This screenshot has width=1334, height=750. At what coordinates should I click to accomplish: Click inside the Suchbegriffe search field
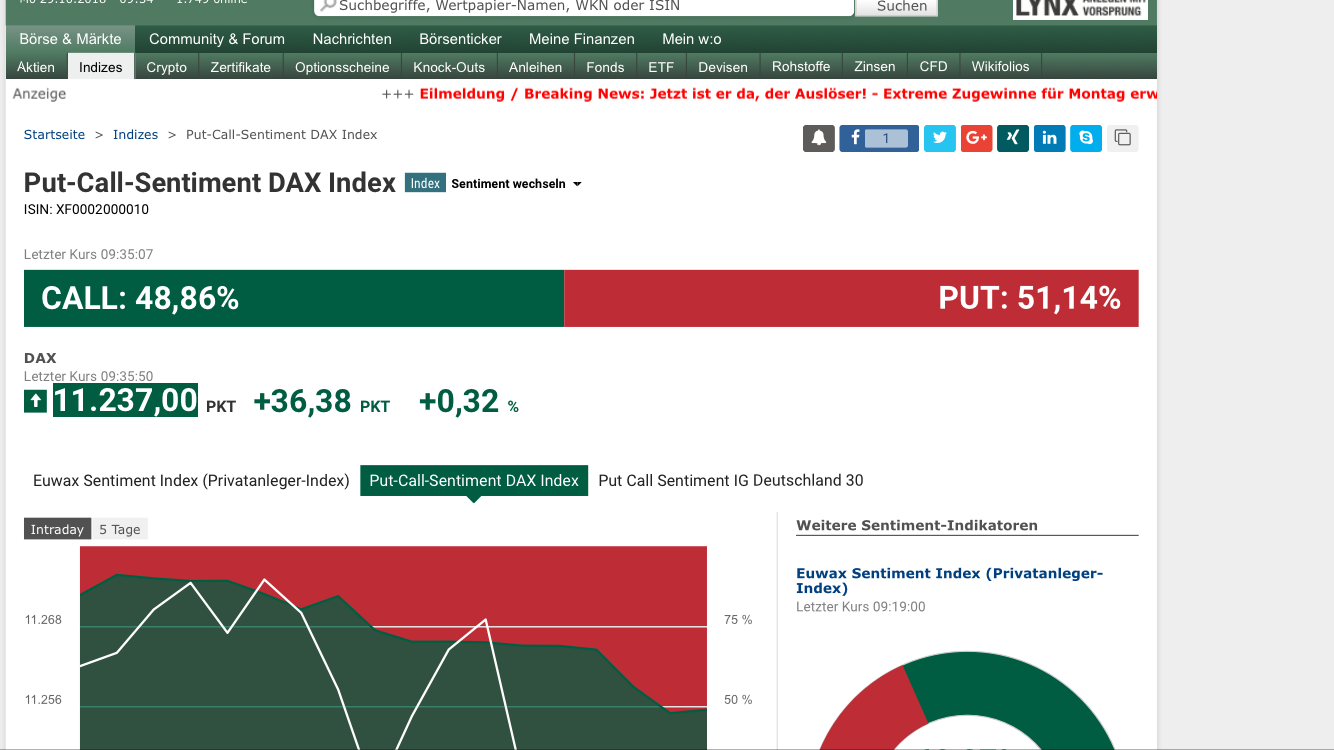[580, 7]
